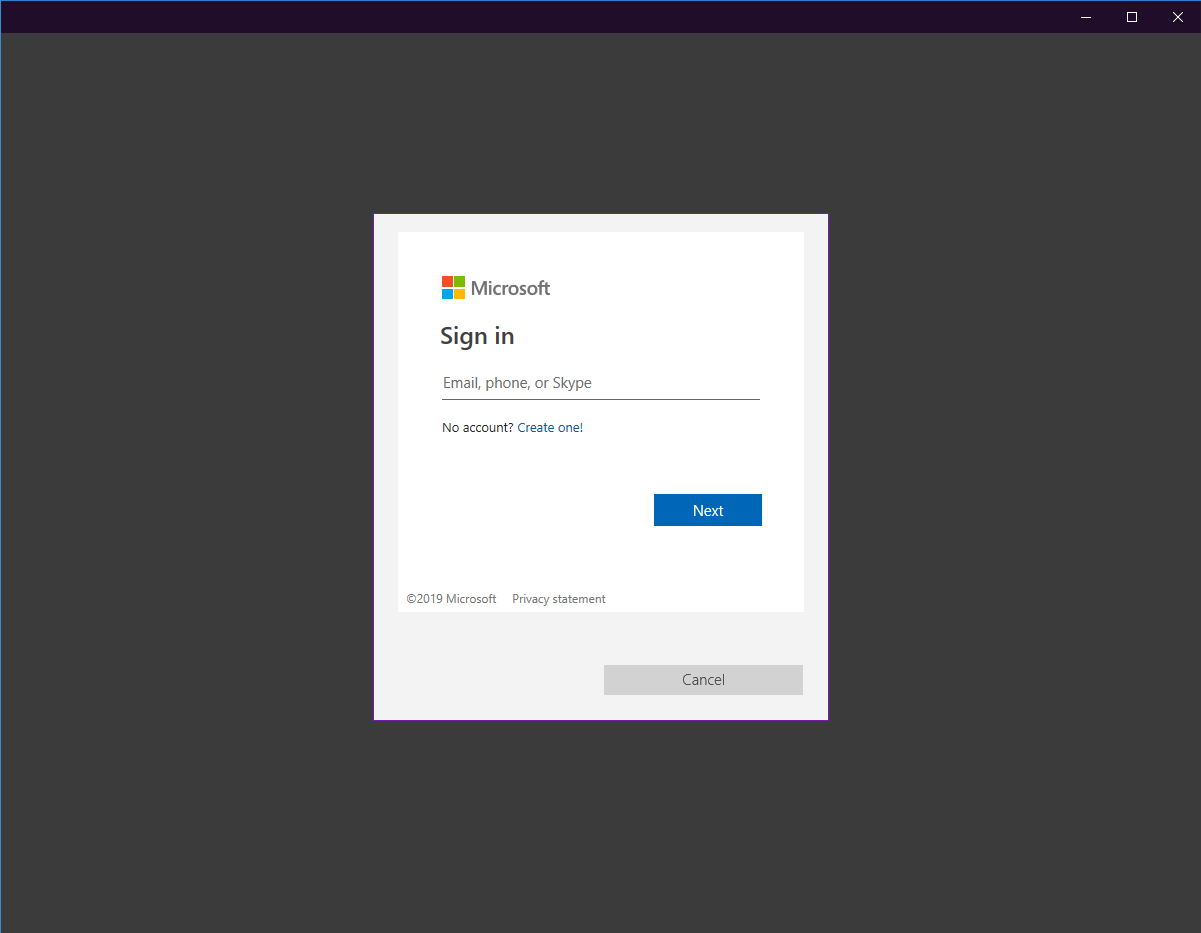The width and height of the screenshot is (1201, 933).
Task: Click the Microsoft logo icon
Action: [x=453, y=288]
